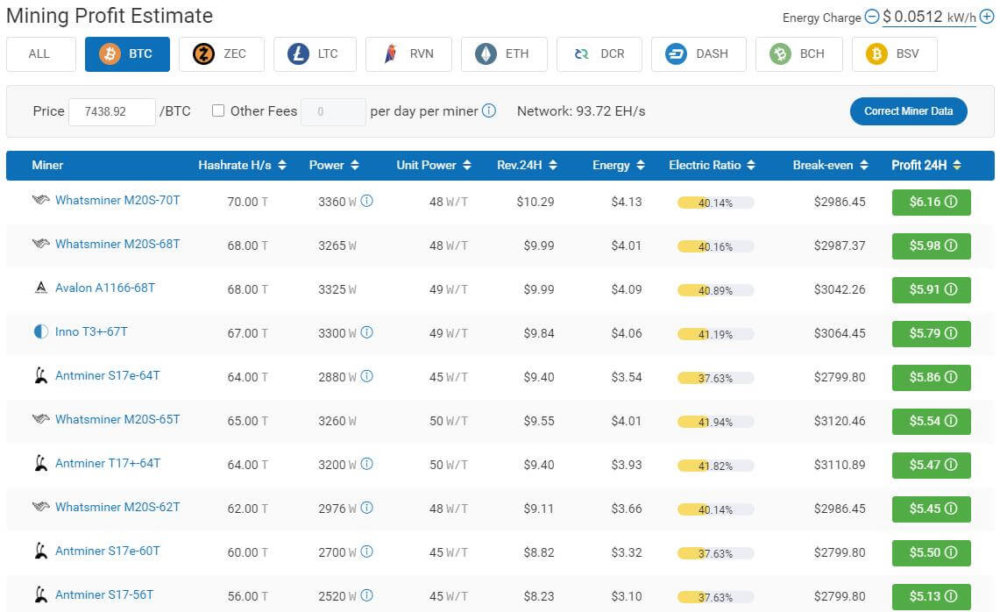
Task: Switch to the BCH coin tab
Action: pyautogui.click(x=798, y=54)
